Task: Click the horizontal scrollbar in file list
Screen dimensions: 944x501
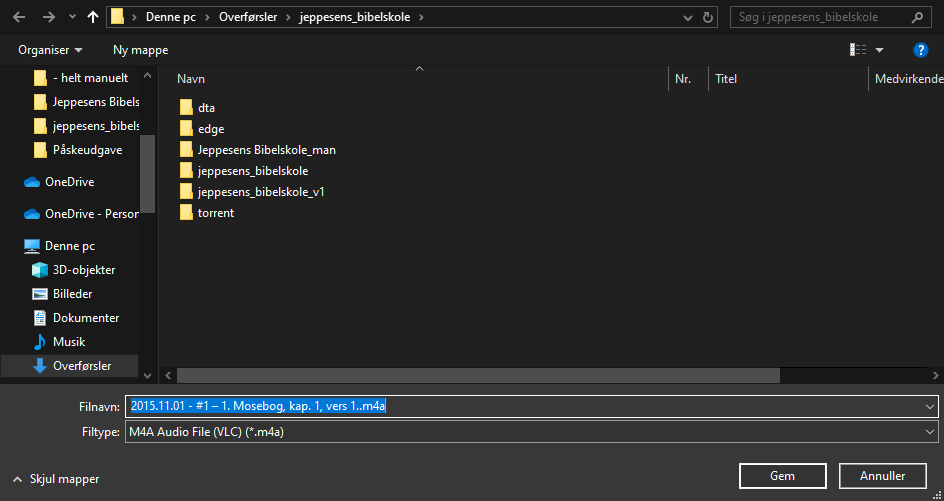Action: (x=478, y=375)
